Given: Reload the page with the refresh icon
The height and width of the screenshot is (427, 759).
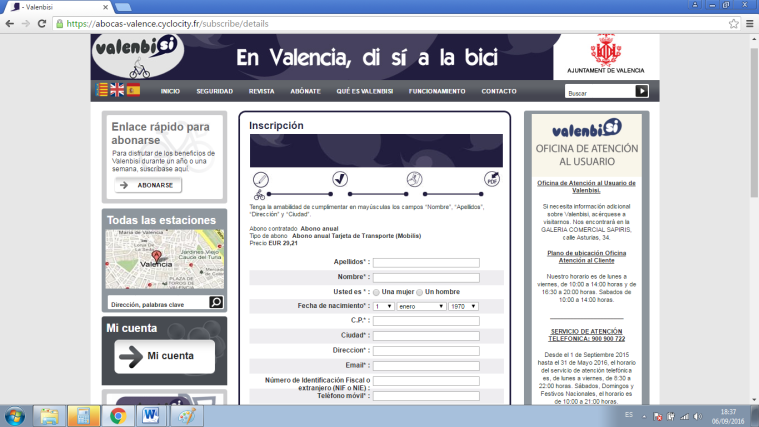Looking at the screenshot, I should (42, 24).
